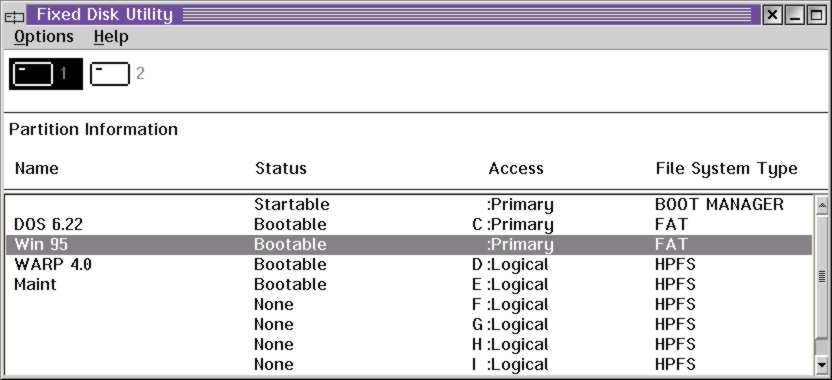Viewport: 832px width, 380px height.
Task: Open the Help menu
Action: tap(111, 37)
